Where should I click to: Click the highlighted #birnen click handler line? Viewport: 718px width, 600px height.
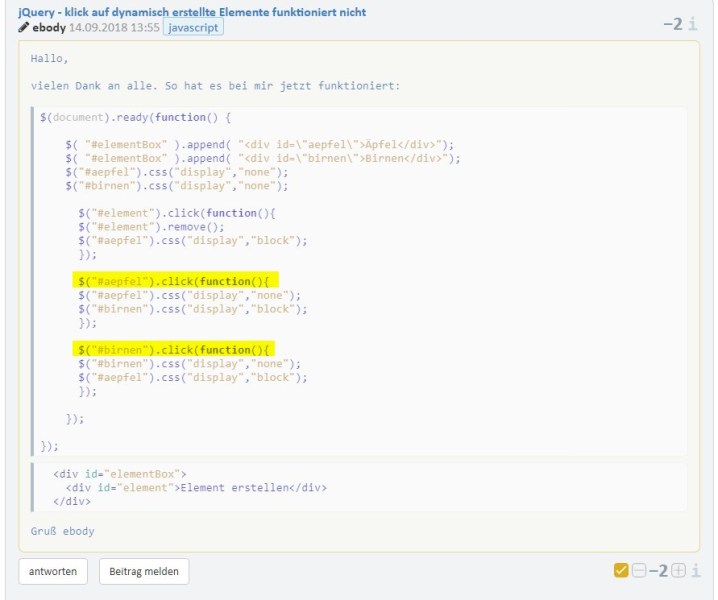[176, 350]
